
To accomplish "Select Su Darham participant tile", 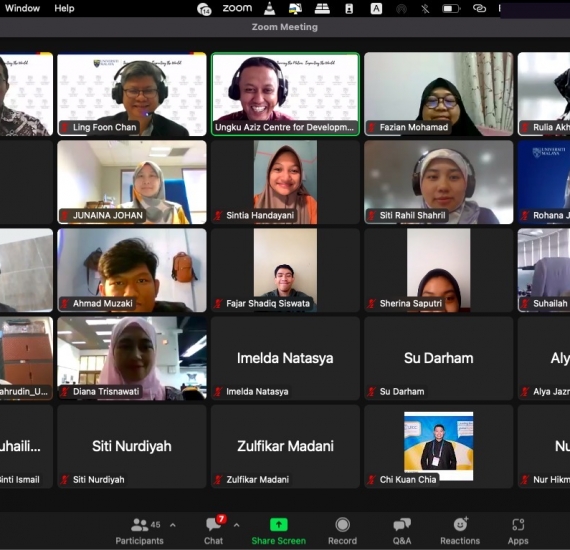I will (439, 358).
